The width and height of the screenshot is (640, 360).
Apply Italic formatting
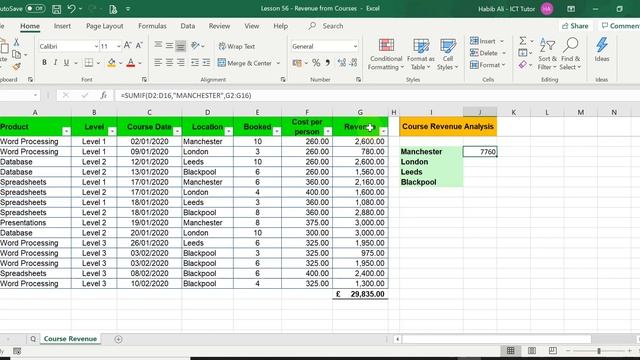pyautogui.click(x=55, y=63)
